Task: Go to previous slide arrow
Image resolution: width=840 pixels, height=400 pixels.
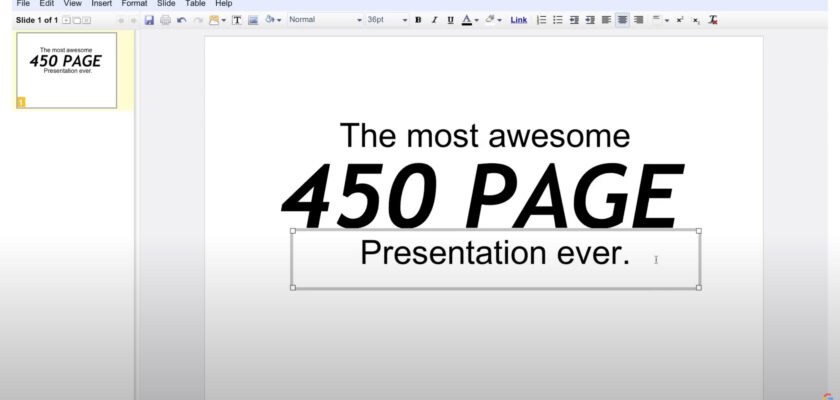Action: (x=121, y=20)
